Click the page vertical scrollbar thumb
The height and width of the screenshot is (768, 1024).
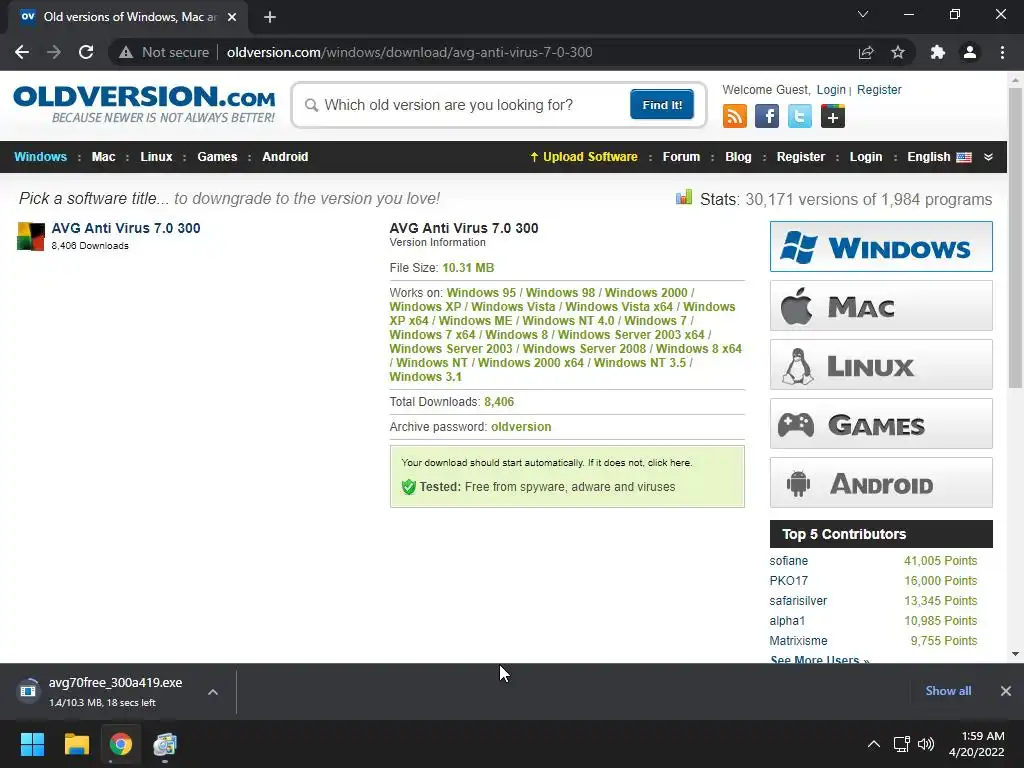[x=1015, y=238]
